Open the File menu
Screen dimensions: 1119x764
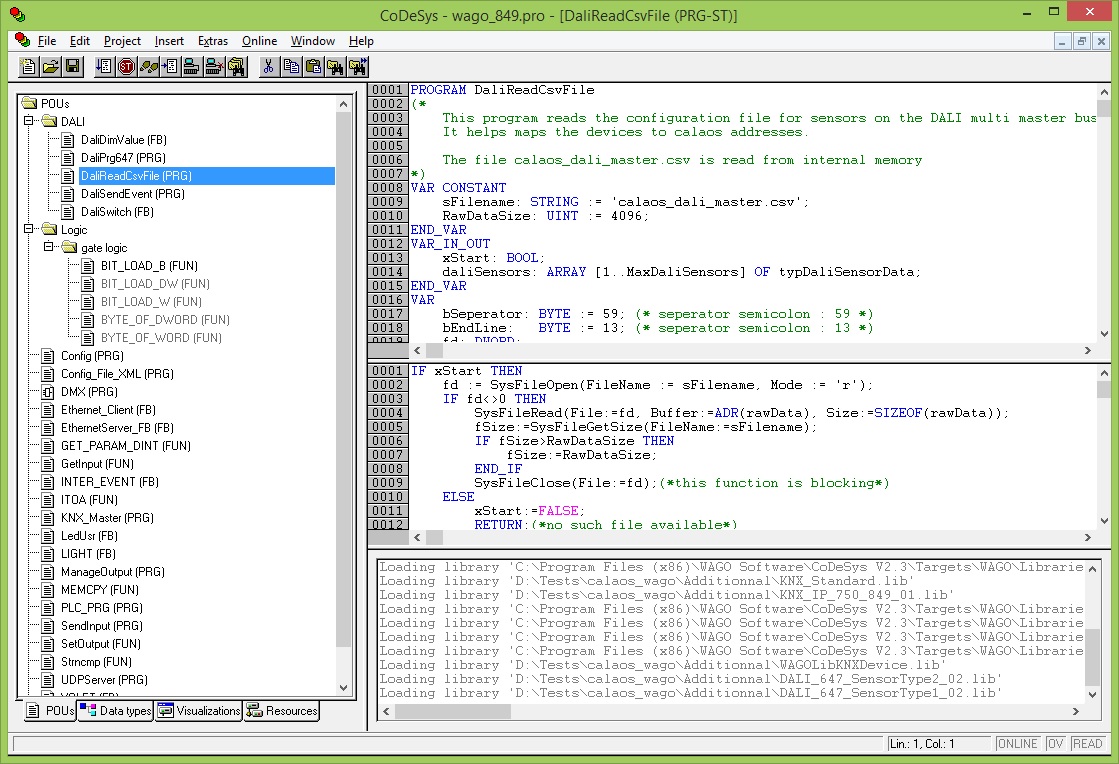tap(46, 41)
